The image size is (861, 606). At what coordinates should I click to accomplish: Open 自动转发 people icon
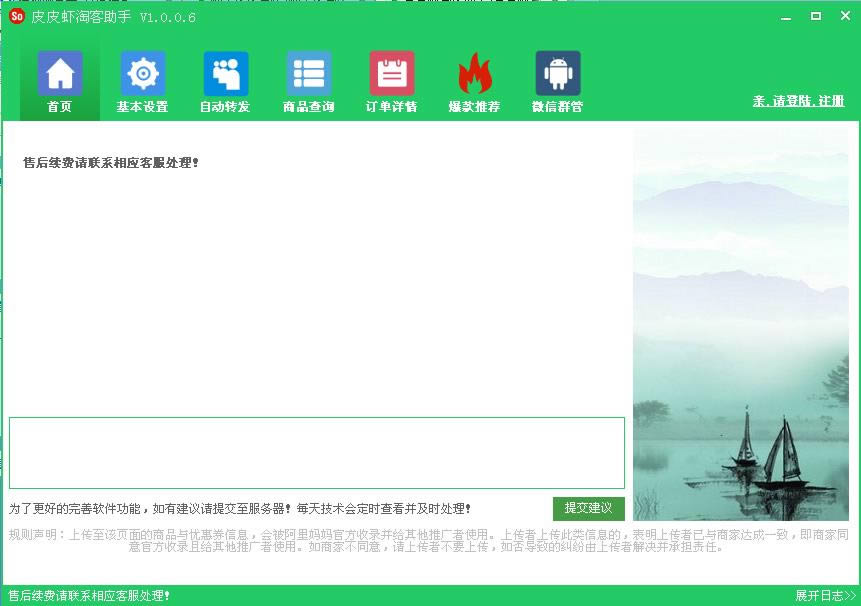[226, 74]
